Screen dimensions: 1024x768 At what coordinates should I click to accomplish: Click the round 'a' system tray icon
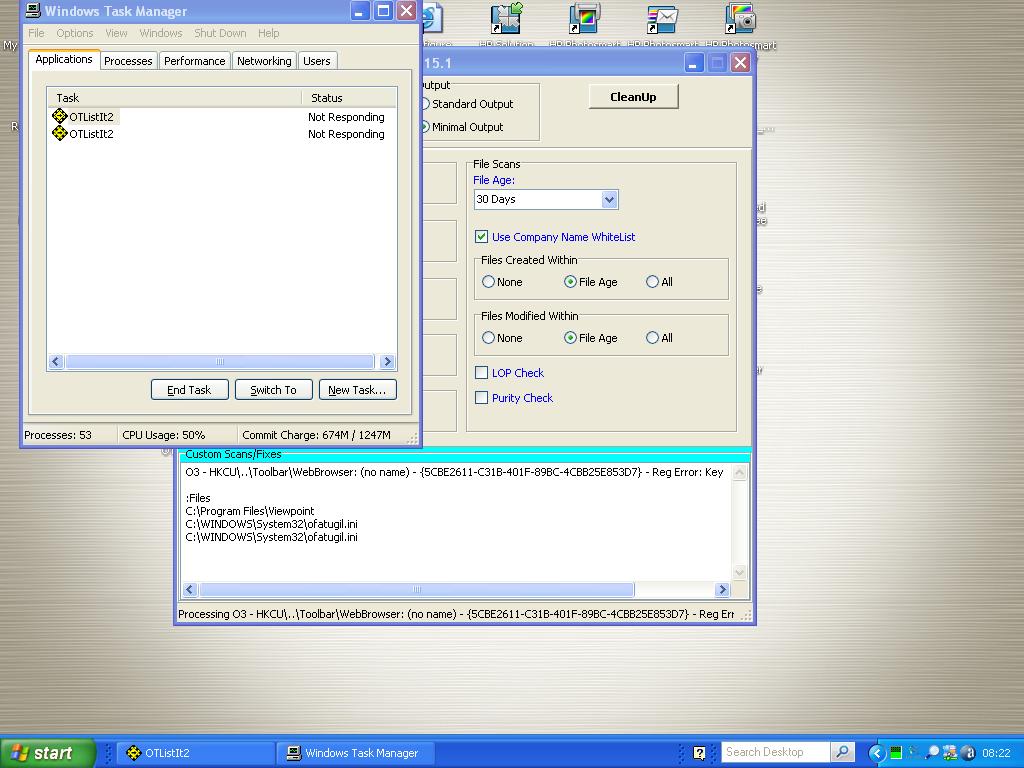click(969, 753)
